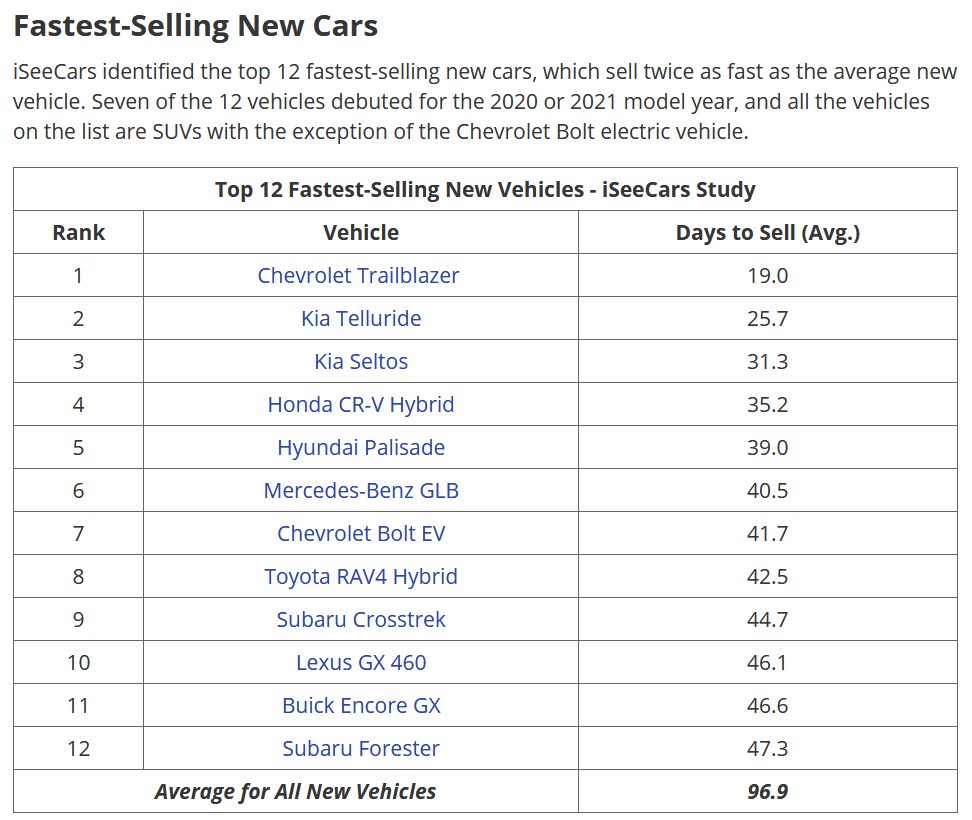This screenshot has width=972, height=820.
Task: Open the Chevrolet Trailblazer link
Action: [358, 275]
